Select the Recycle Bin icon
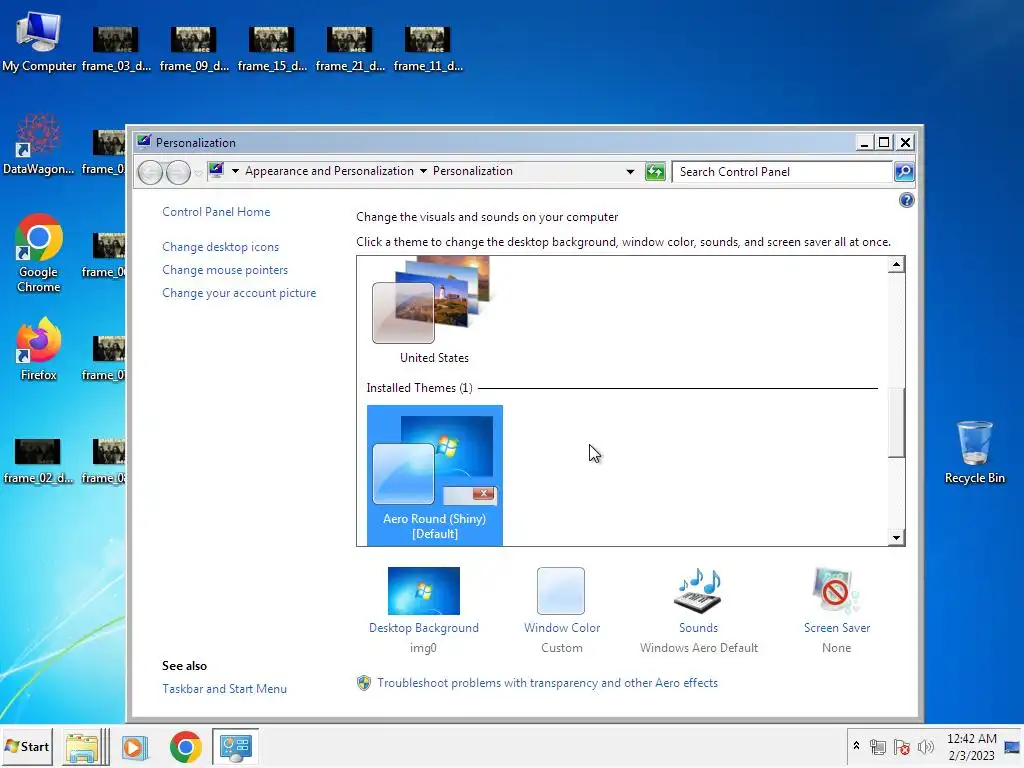Viewport: 1024px width, 768px height. (x=974, y=453)
